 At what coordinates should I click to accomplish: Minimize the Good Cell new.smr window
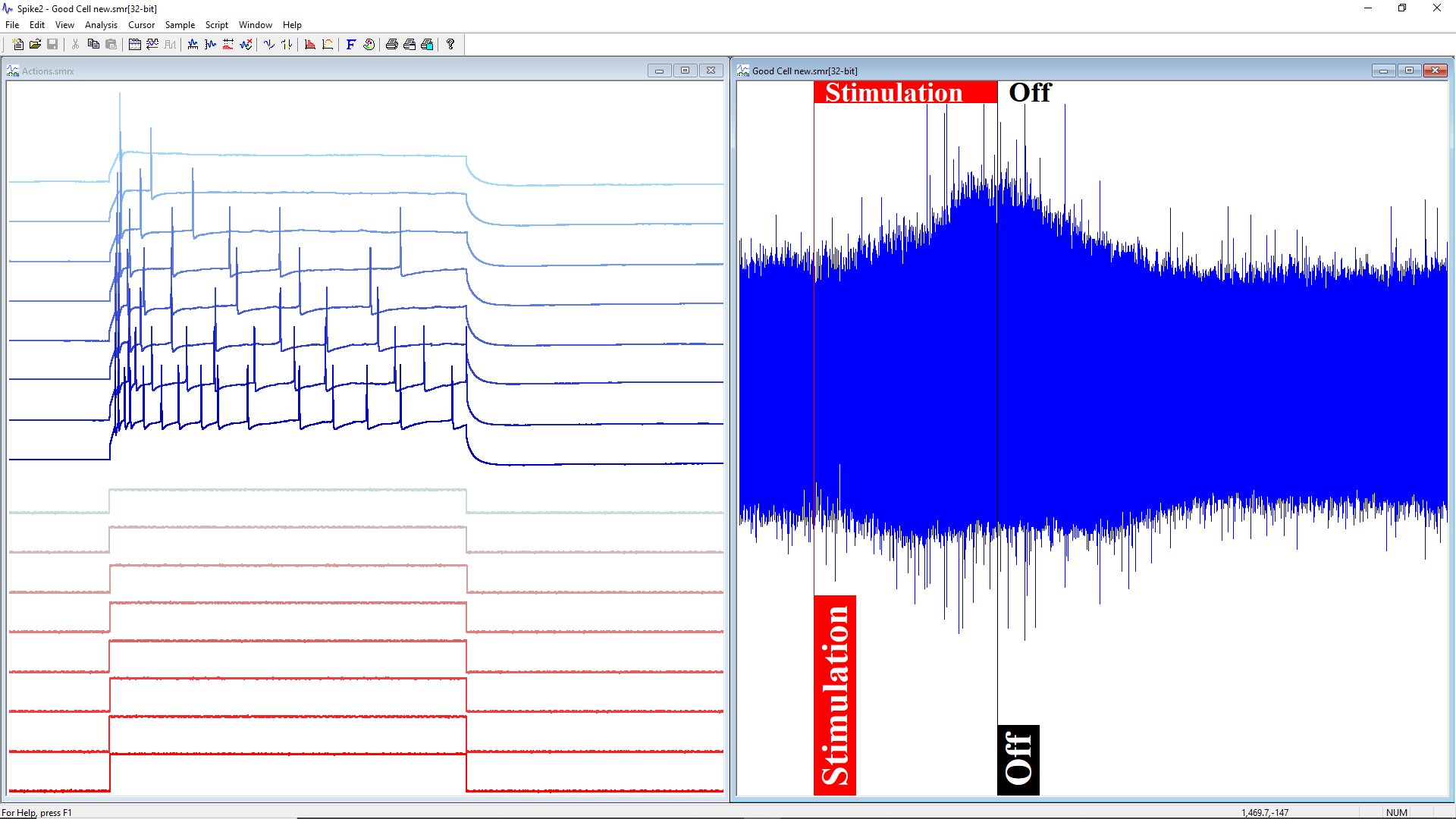coord(1383,71)
